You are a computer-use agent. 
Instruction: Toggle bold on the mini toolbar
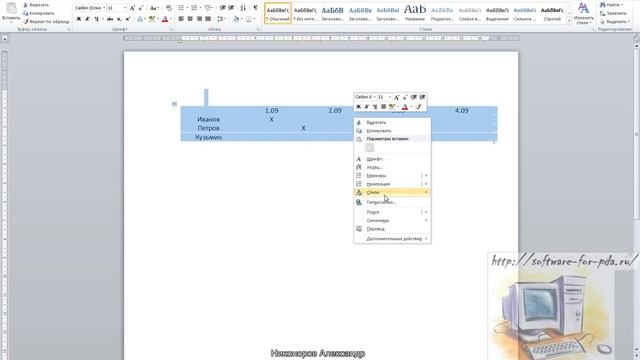[x=358, y=107]
